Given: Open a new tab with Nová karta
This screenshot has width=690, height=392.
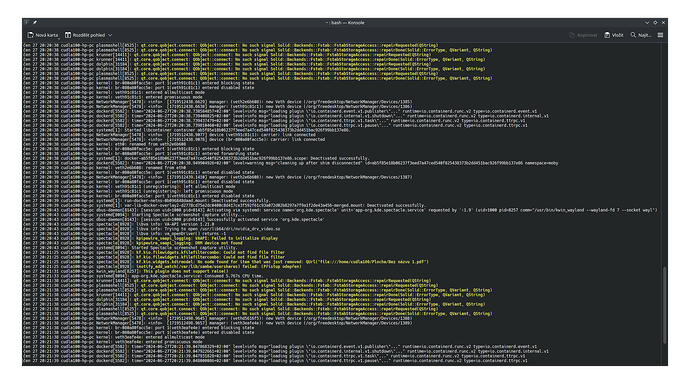Looking at the screenshot, I should click(43, 35).
